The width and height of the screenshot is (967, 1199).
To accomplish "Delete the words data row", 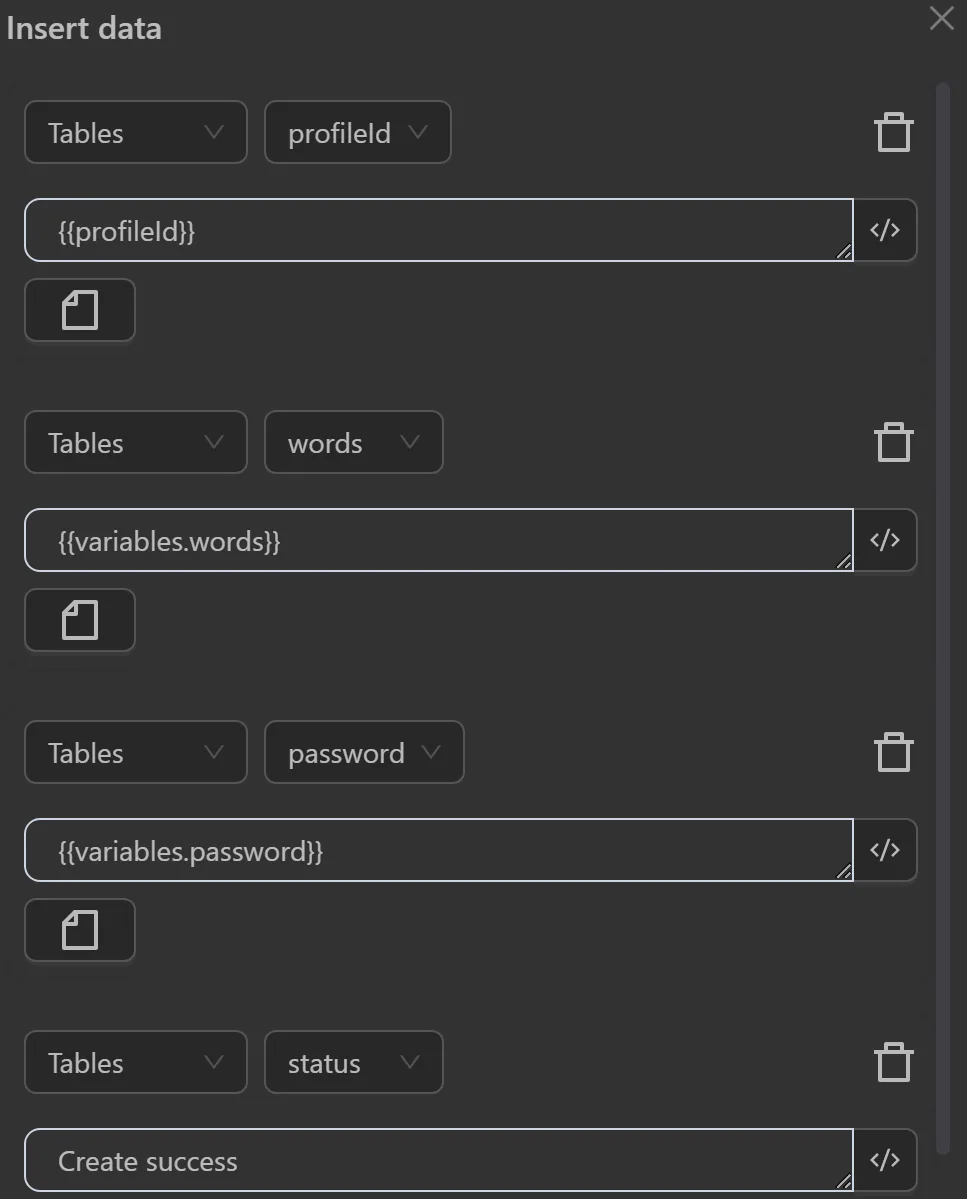I will click(x=894, y=441).
